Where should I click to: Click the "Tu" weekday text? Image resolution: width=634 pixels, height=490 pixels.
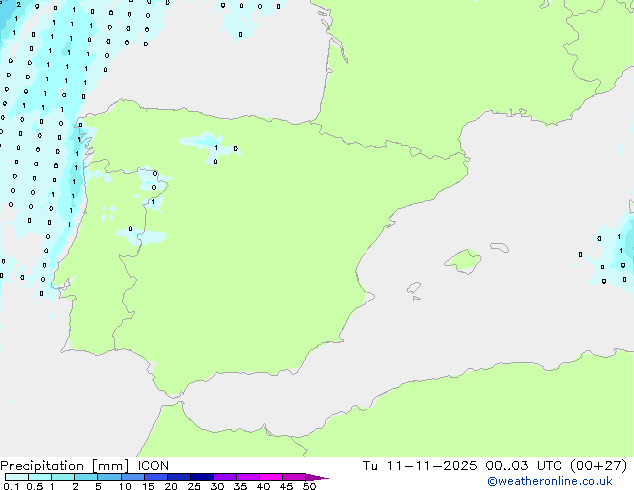point(370,466)
